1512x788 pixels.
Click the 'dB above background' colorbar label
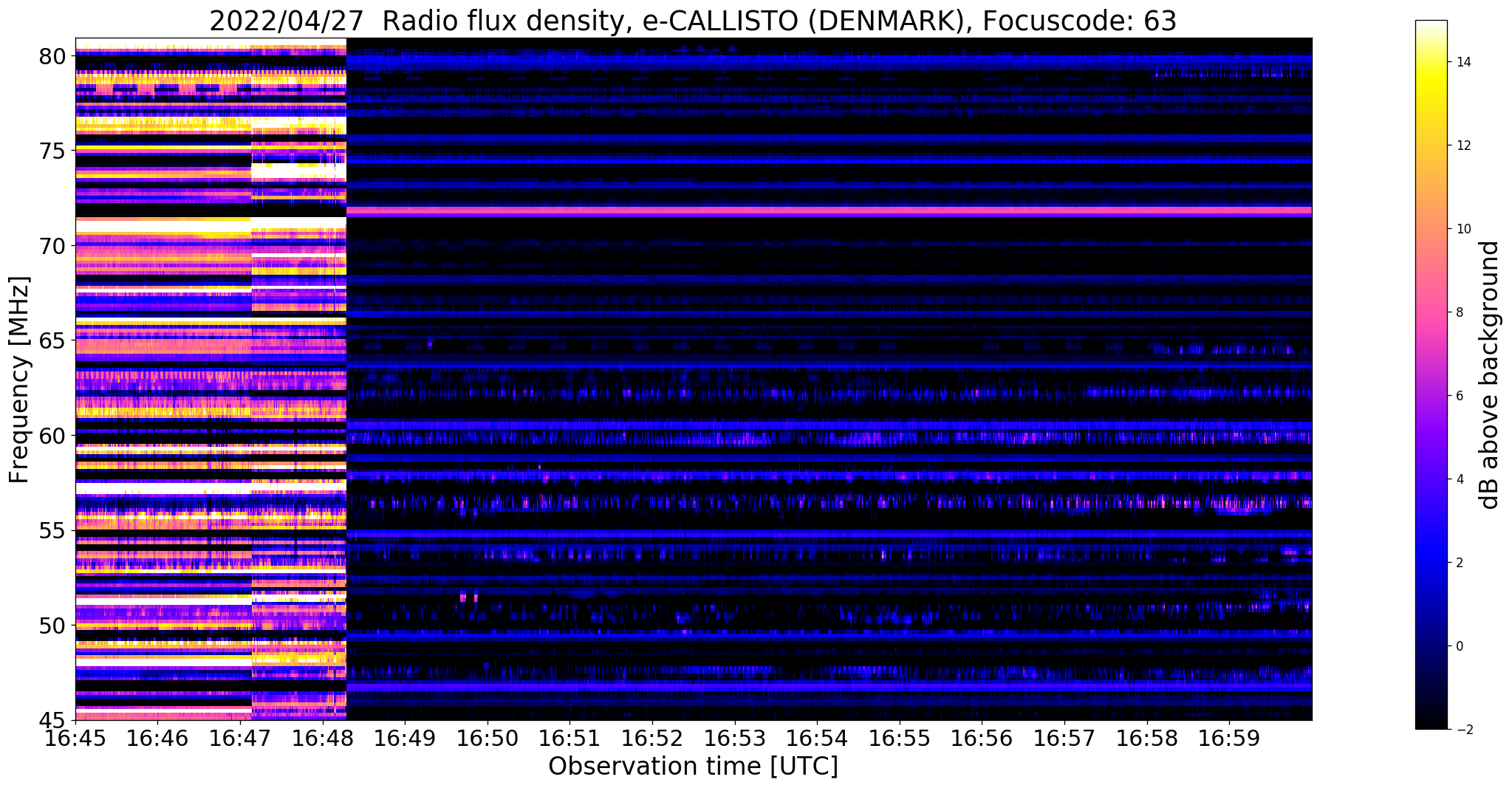click(x=1490, y=375)
